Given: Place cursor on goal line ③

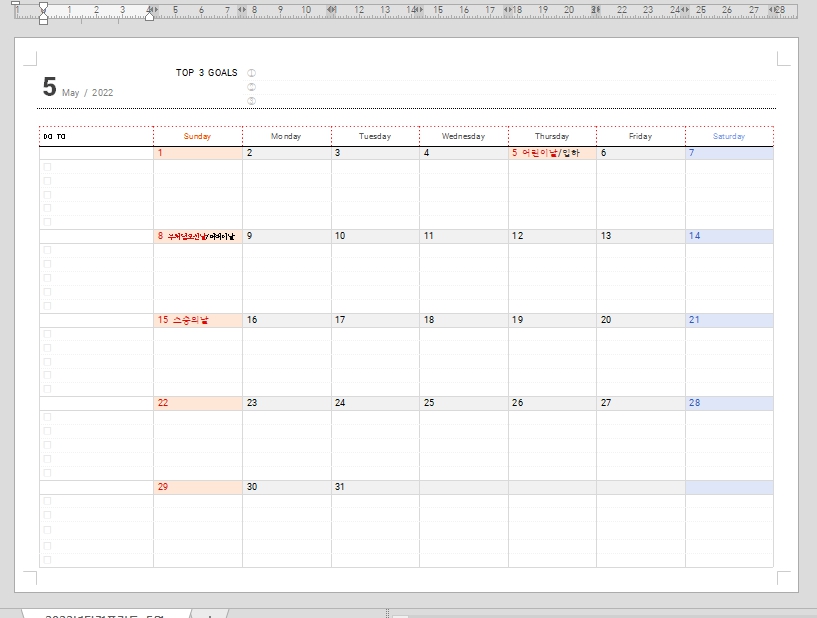Looking at the screenshot, I should pos(512,101).
